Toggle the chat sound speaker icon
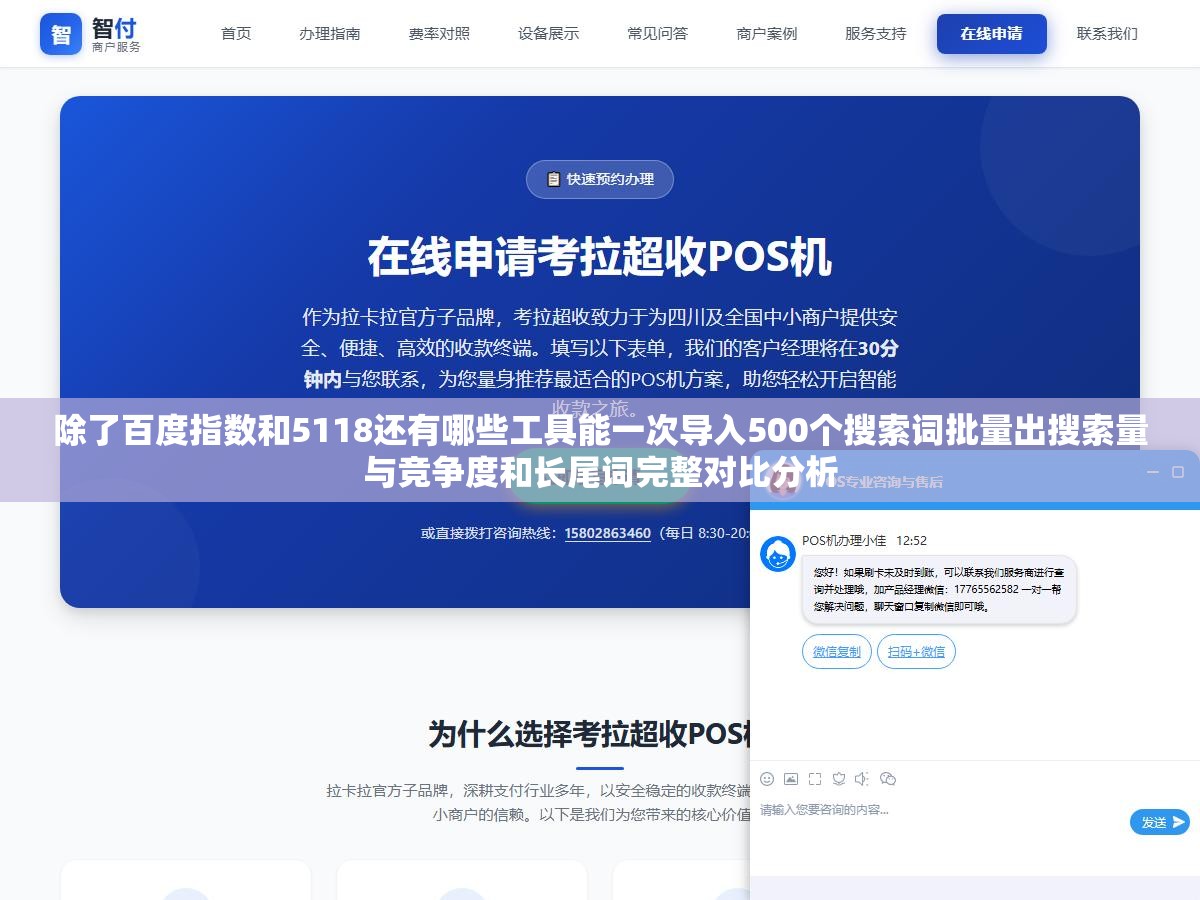Screen dimensions: 1200x900 [x=862, y=779]
